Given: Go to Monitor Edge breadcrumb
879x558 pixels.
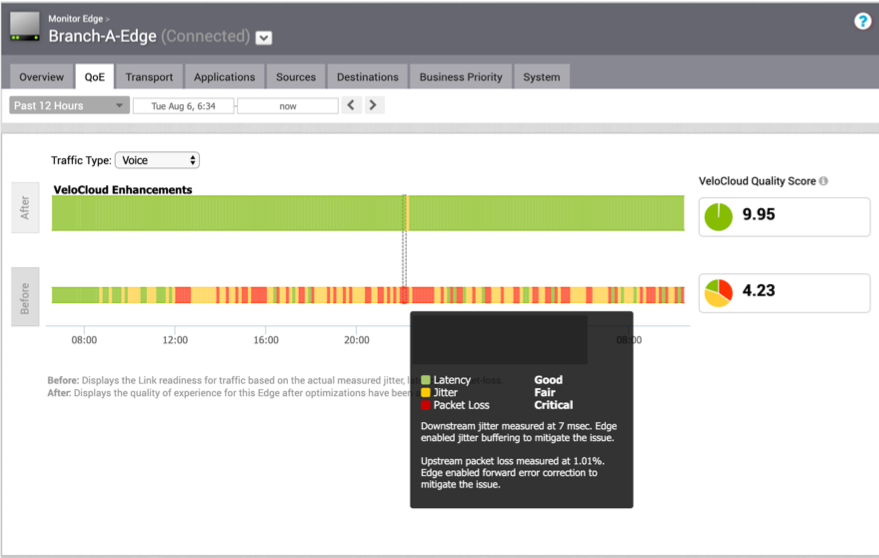Looking at the screenshot, I should [x=76, y=19].
